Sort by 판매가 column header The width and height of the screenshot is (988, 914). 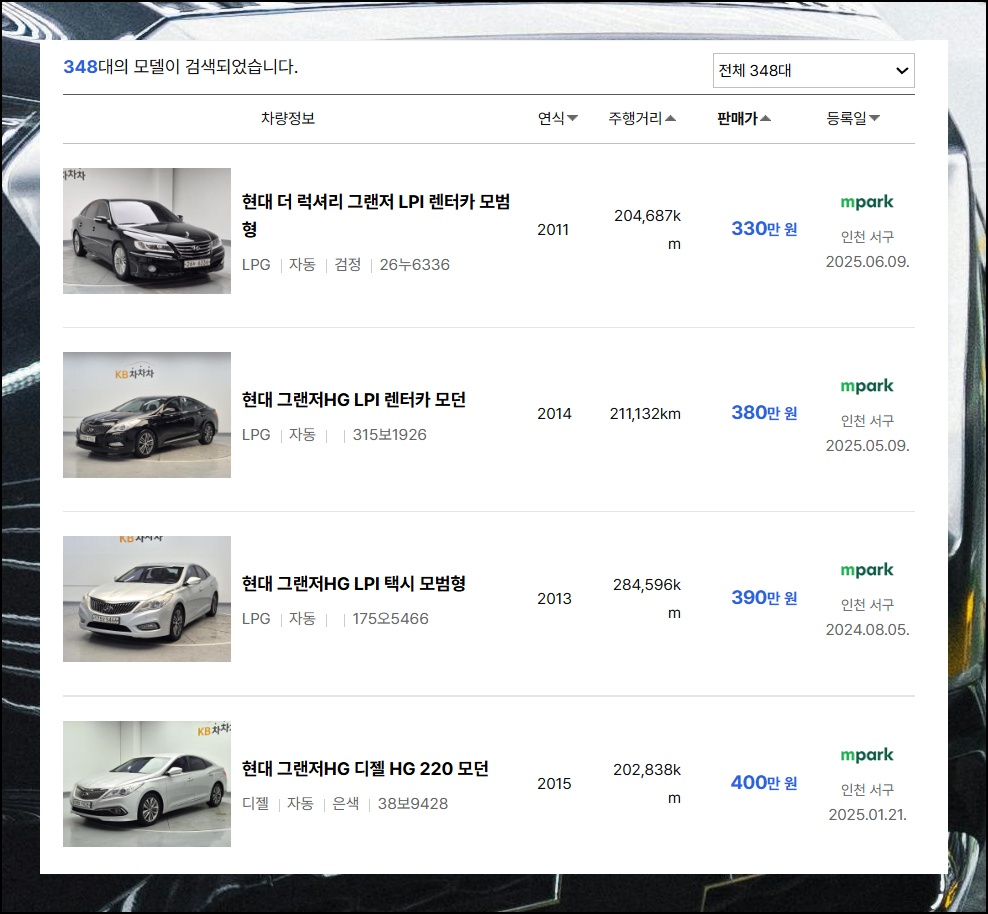(744, 118)
